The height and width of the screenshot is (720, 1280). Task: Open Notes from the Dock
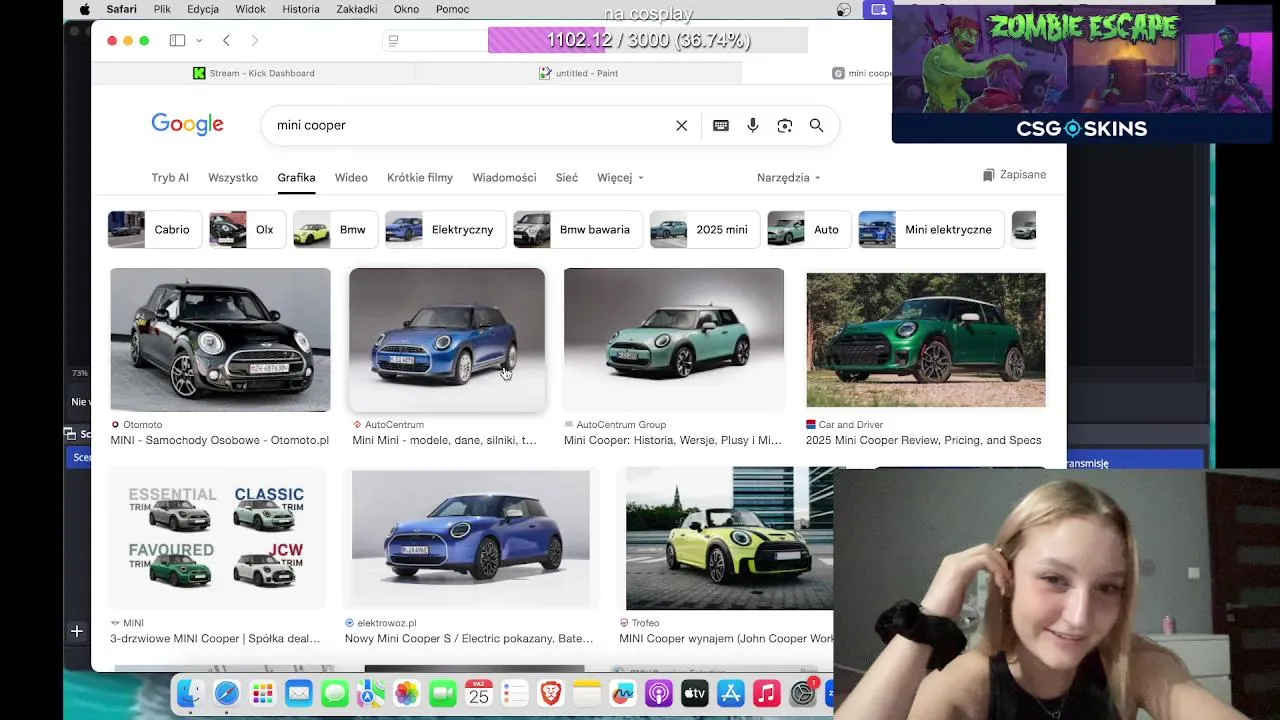(x=587, y=693)
